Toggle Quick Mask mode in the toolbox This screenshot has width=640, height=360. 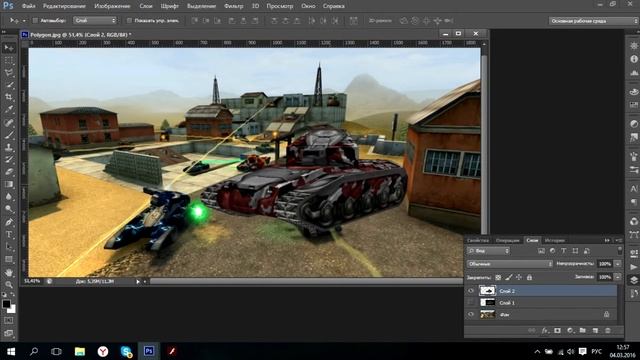coord(9,321)
